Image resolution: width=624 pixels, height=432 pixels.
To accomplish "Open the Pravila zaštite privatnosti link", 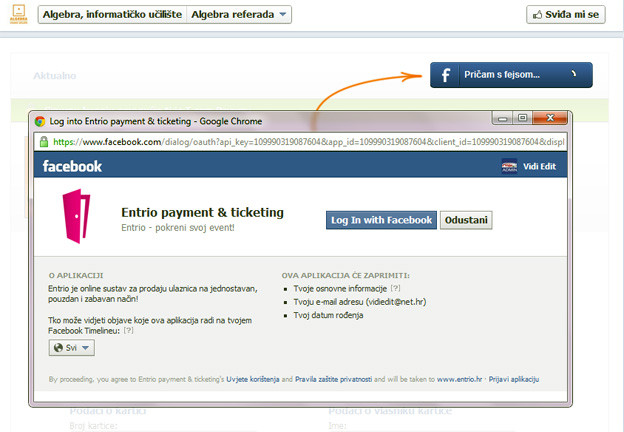I will click(333, 379).
